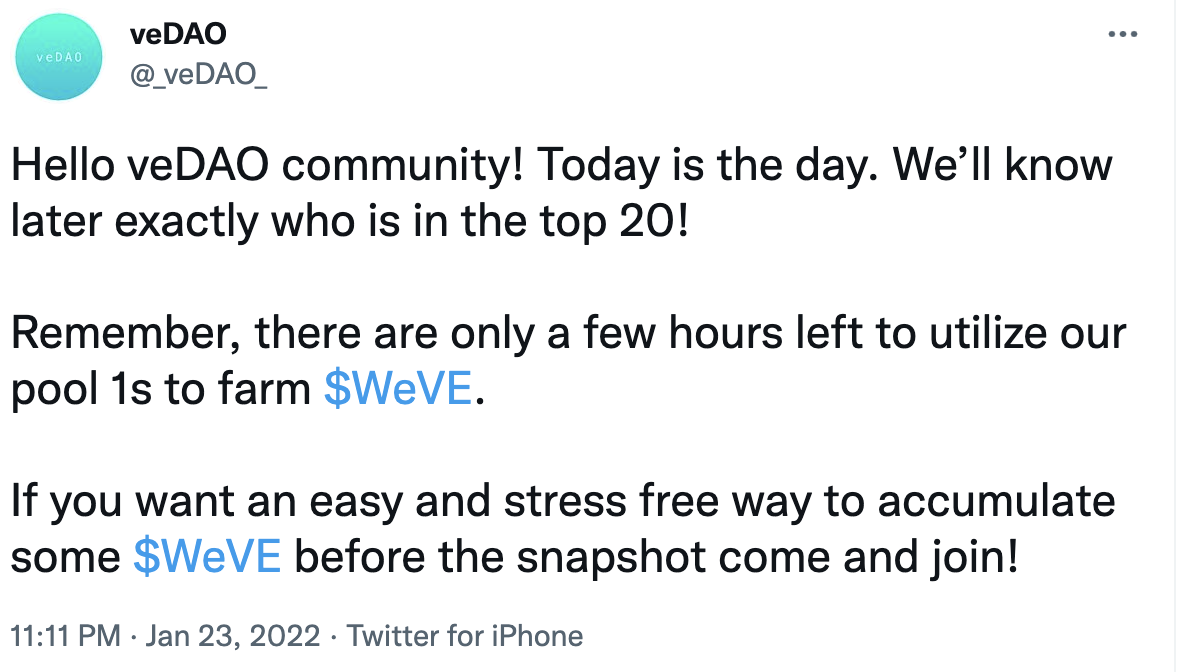Click the 11:11 PM timestamp

(x=65, y=636)
